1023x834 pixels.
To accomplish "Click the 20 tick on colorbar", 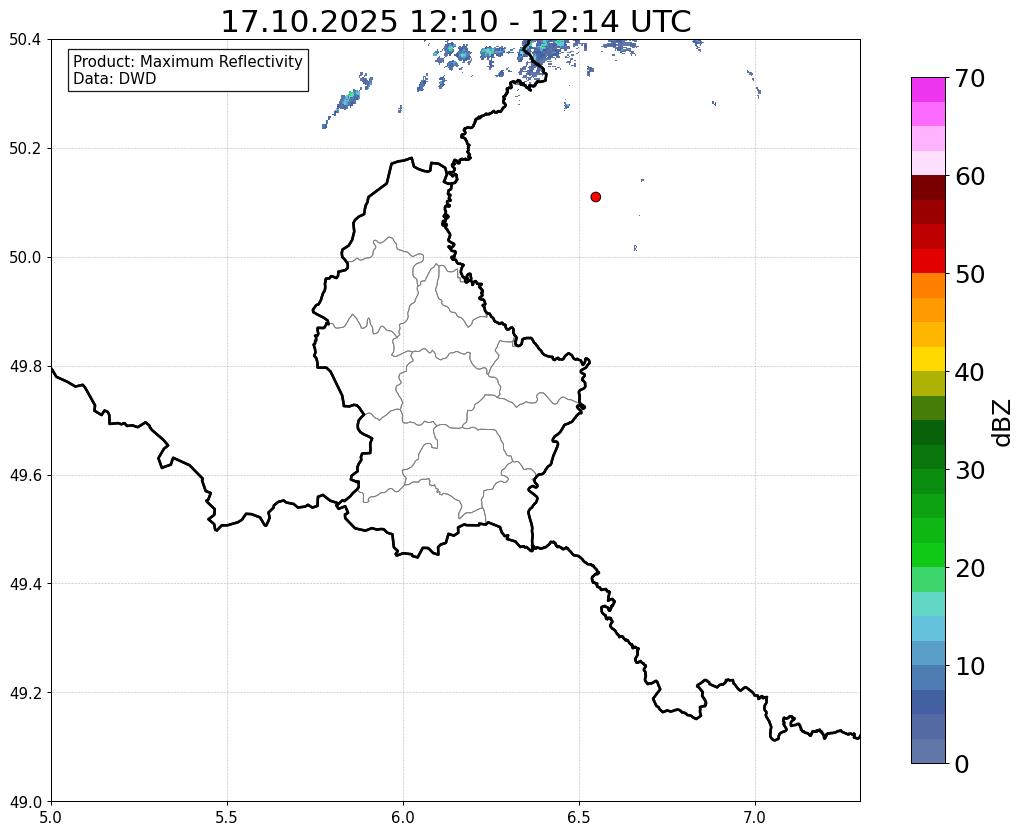I will [x=970, y=568].
